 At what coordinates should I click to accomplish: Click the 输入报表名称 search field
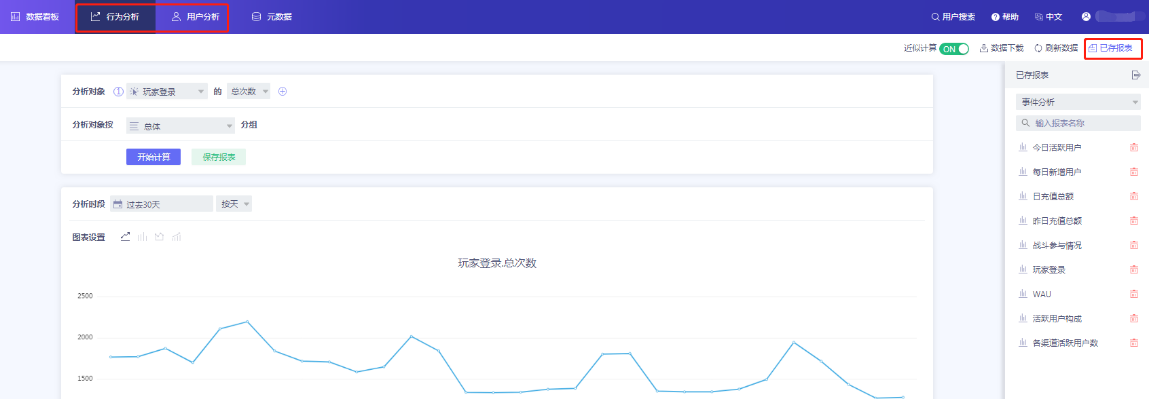(1077, 123)
